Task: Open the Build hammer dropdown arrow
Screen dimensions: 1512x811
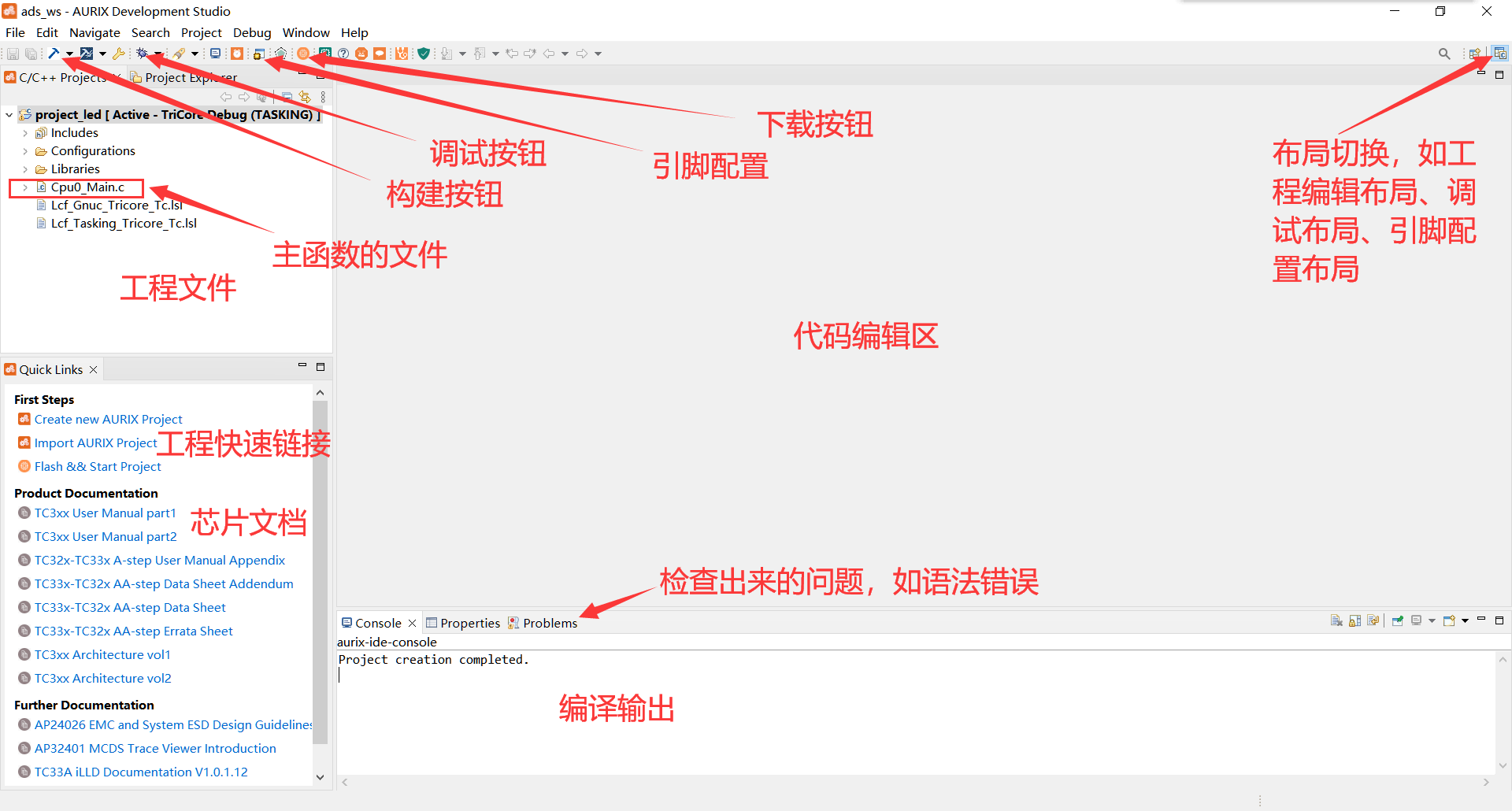Action: coord(69,54)
